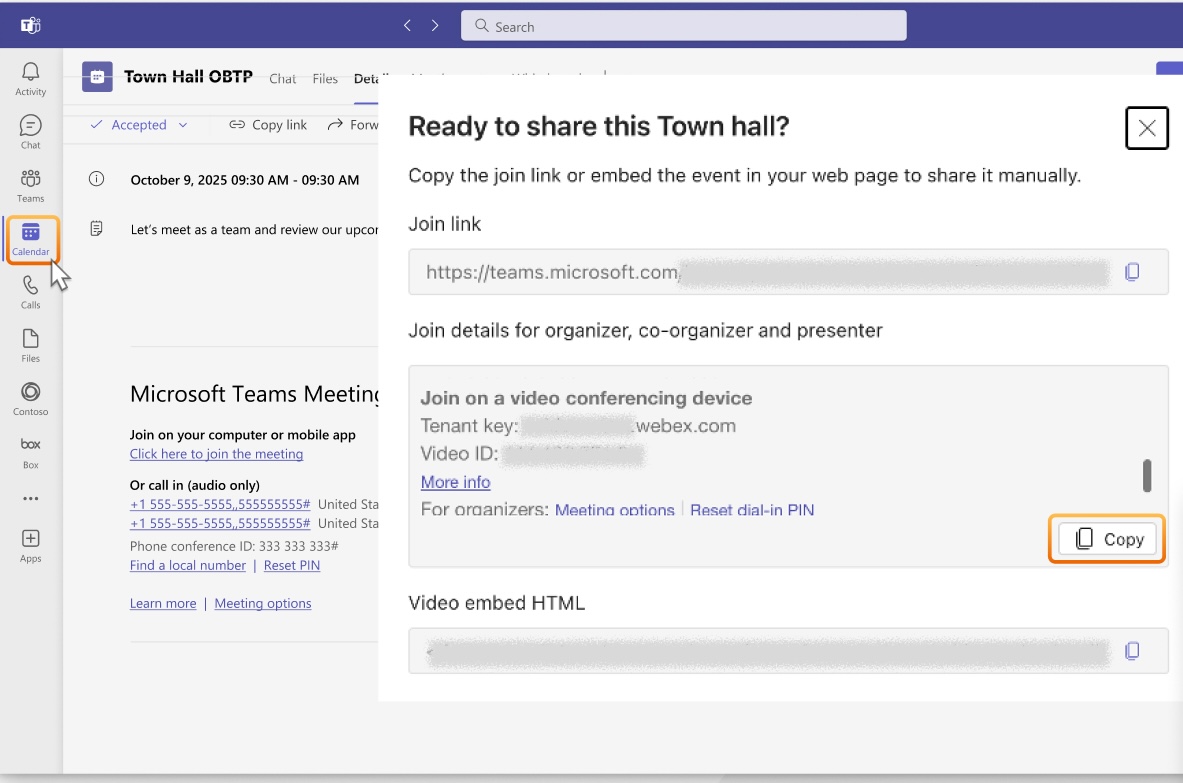The image size is (1183, 783).
Task: Copy the video embed HTML via clipboard icon
Action: pyautogui.click(x=1132, y=650)
